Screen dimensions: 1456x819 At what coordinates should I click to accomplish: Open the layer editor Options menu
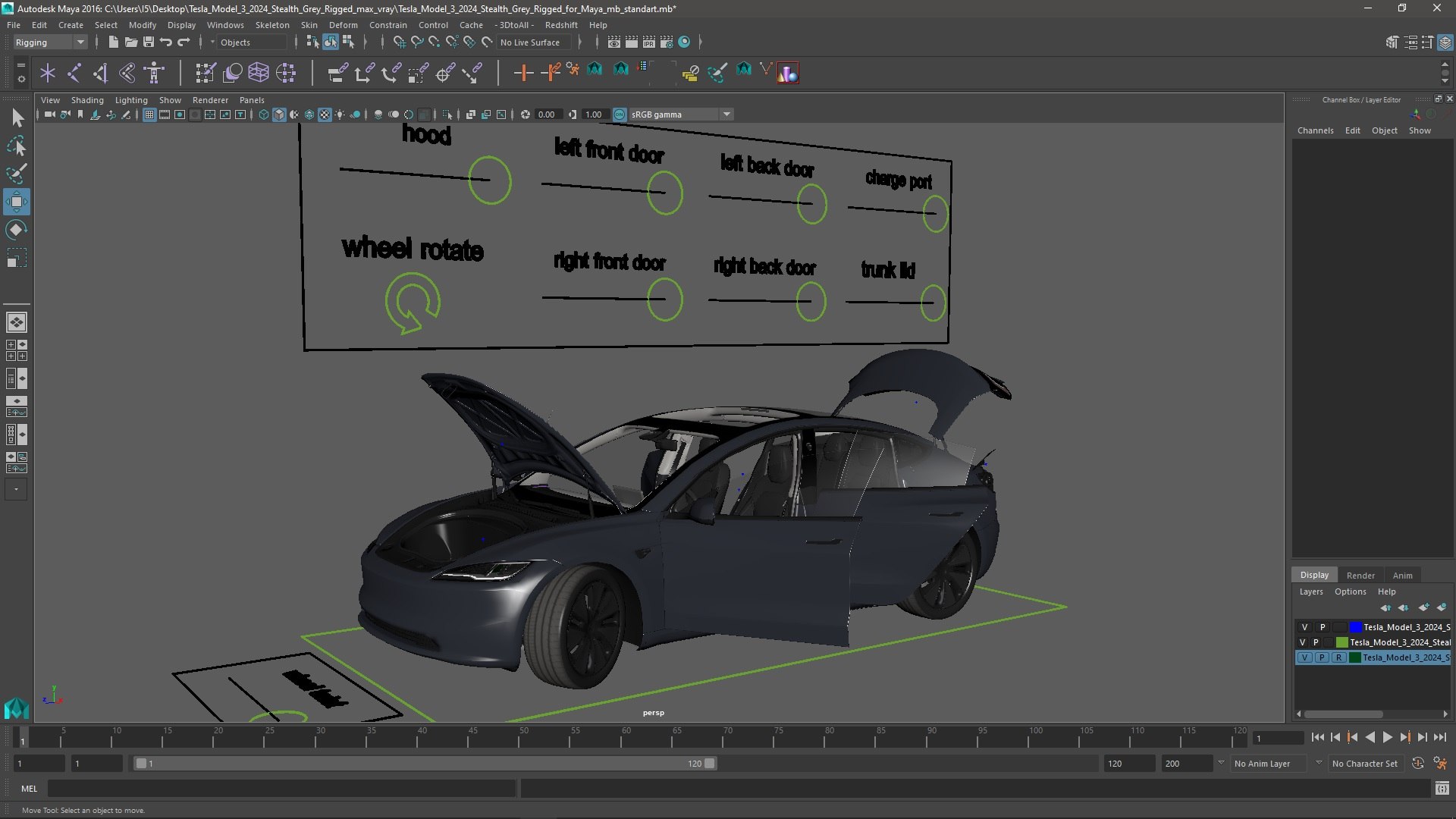coord(1350,591)
